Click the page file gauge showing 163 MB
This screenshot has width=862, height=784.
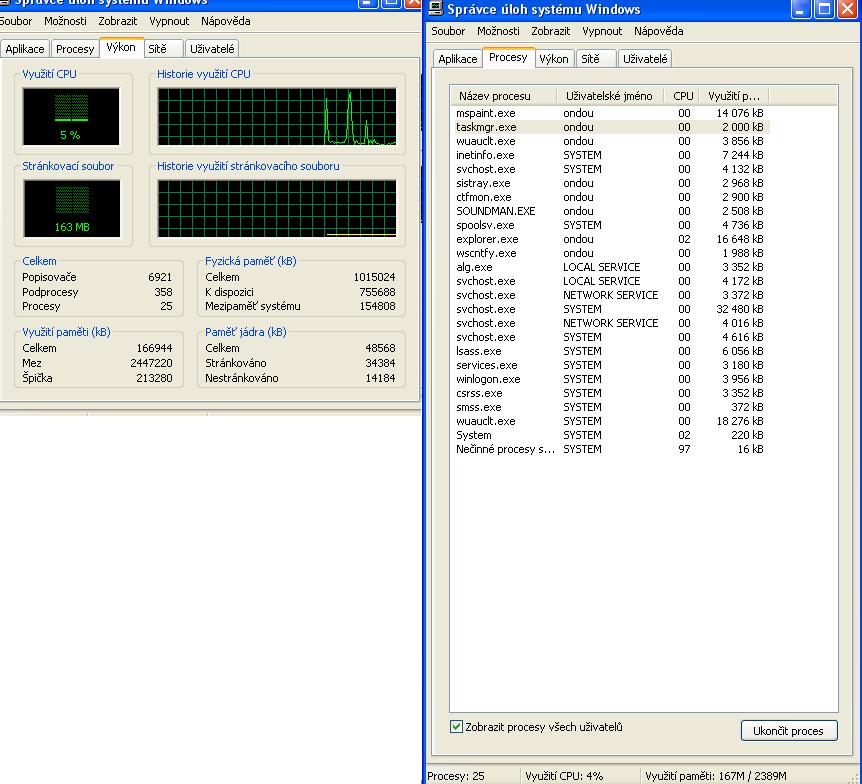tap(71, 209)
